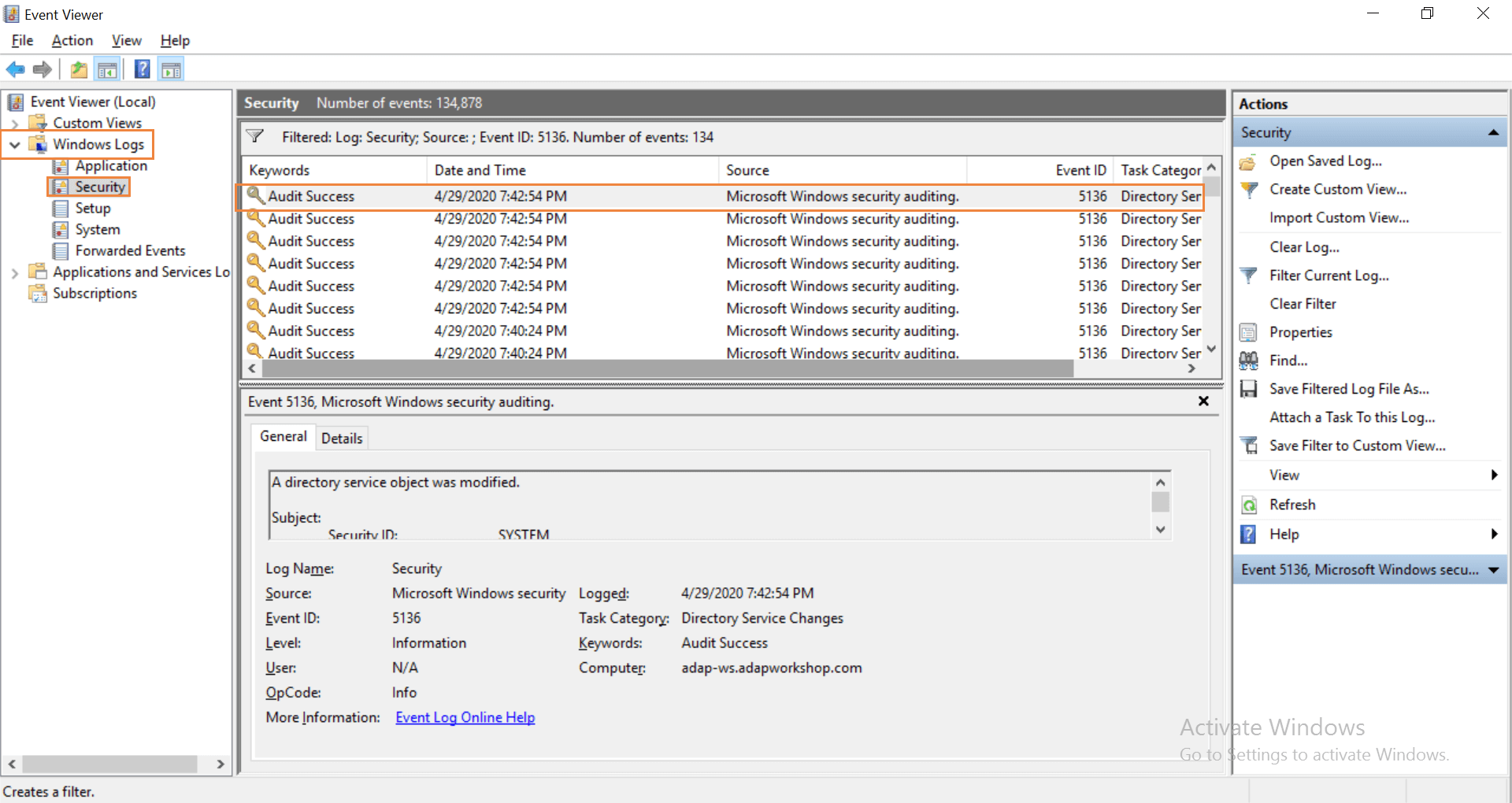The width and height of the screenshot is (1512, 803).
Task: Click the description box scroll up arrow
Action: (1160, 482)
